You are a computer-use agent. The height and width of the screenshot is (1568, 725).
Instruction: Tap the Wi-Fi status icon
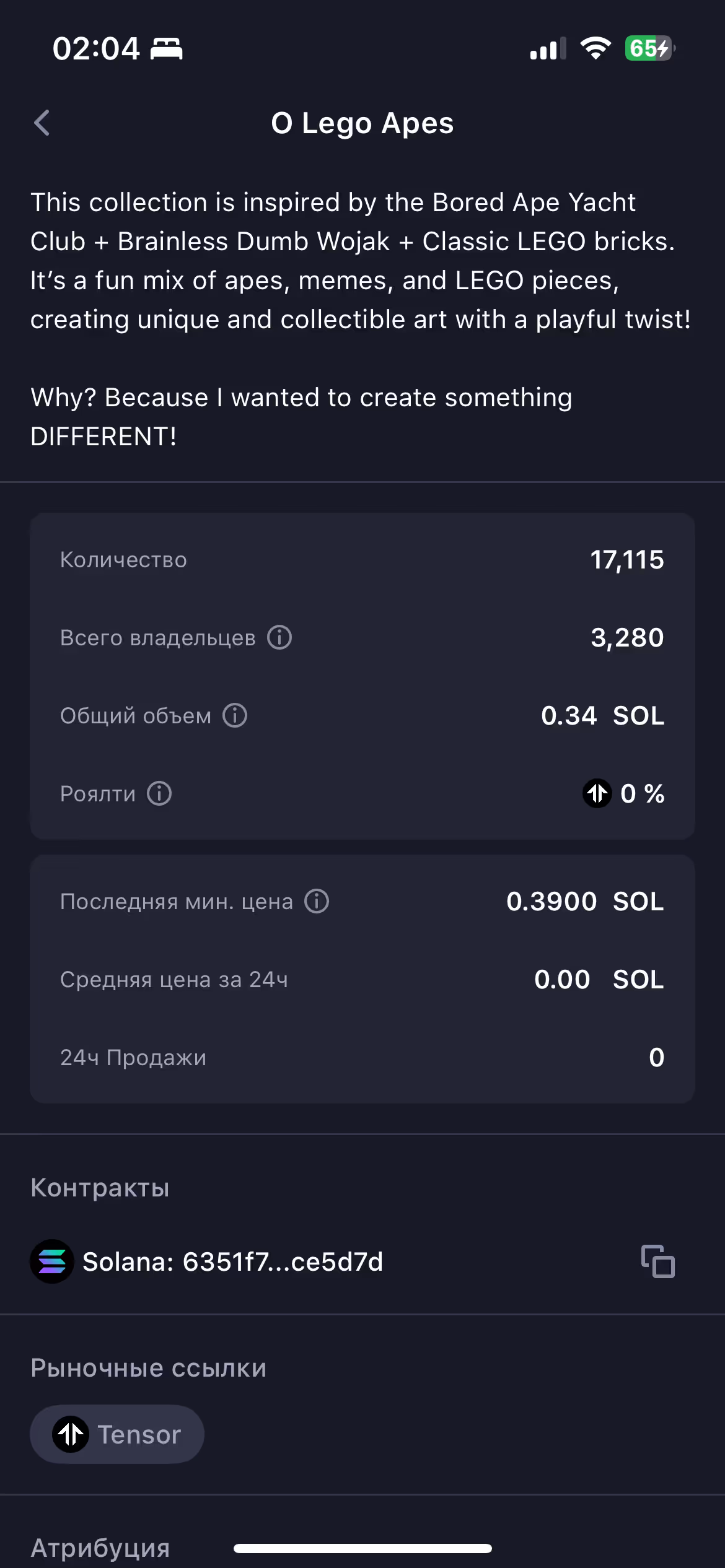(x=595, y=48)
